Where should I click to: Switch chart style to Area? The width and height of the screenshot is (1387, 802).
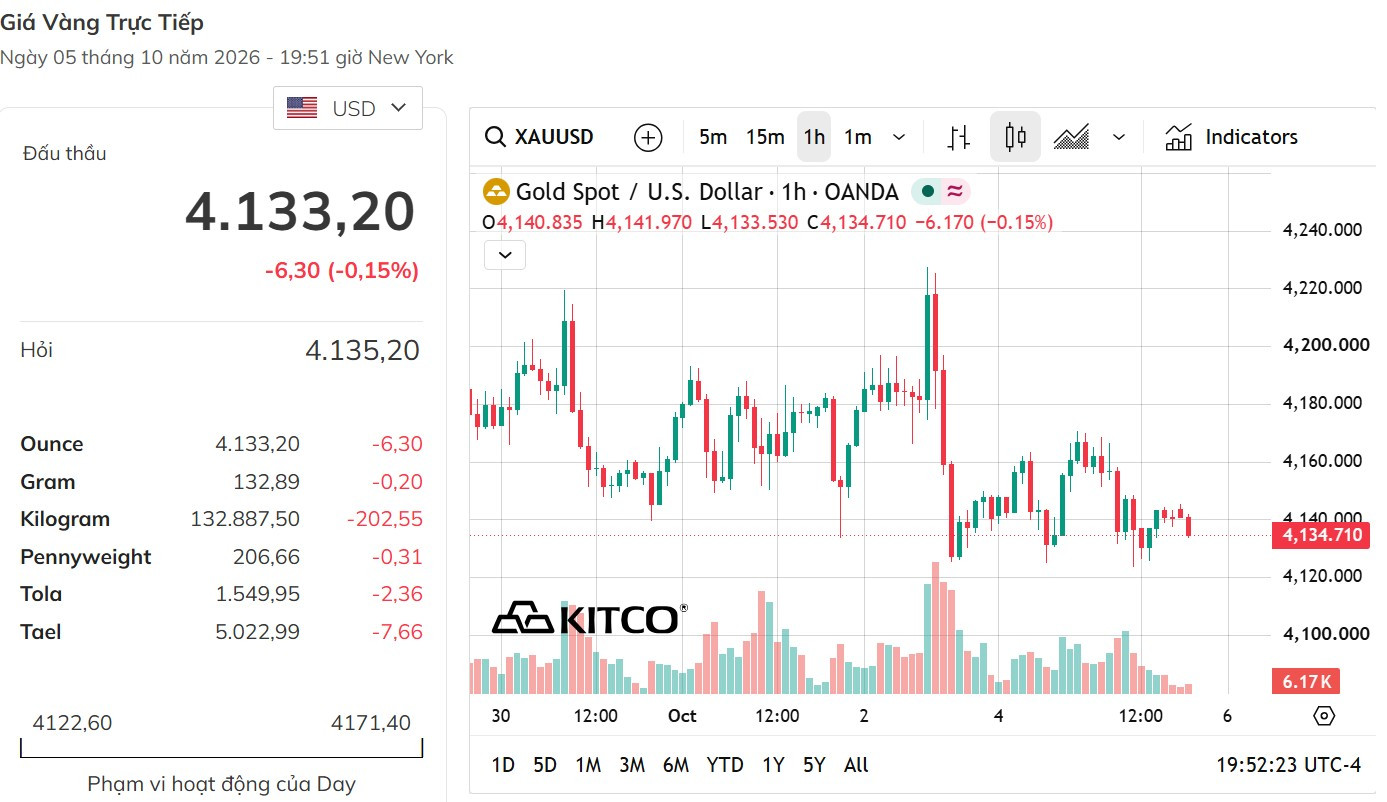coord(1072,137)
